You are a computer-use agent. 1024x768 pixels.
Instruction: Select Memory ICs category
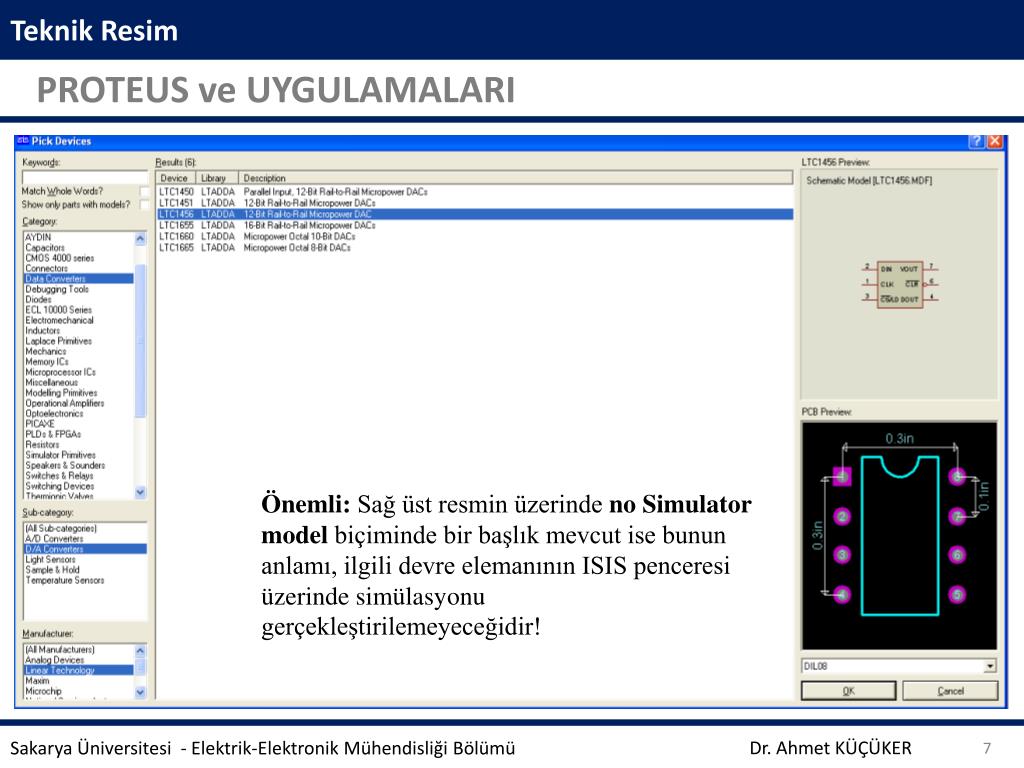[78, 362]
